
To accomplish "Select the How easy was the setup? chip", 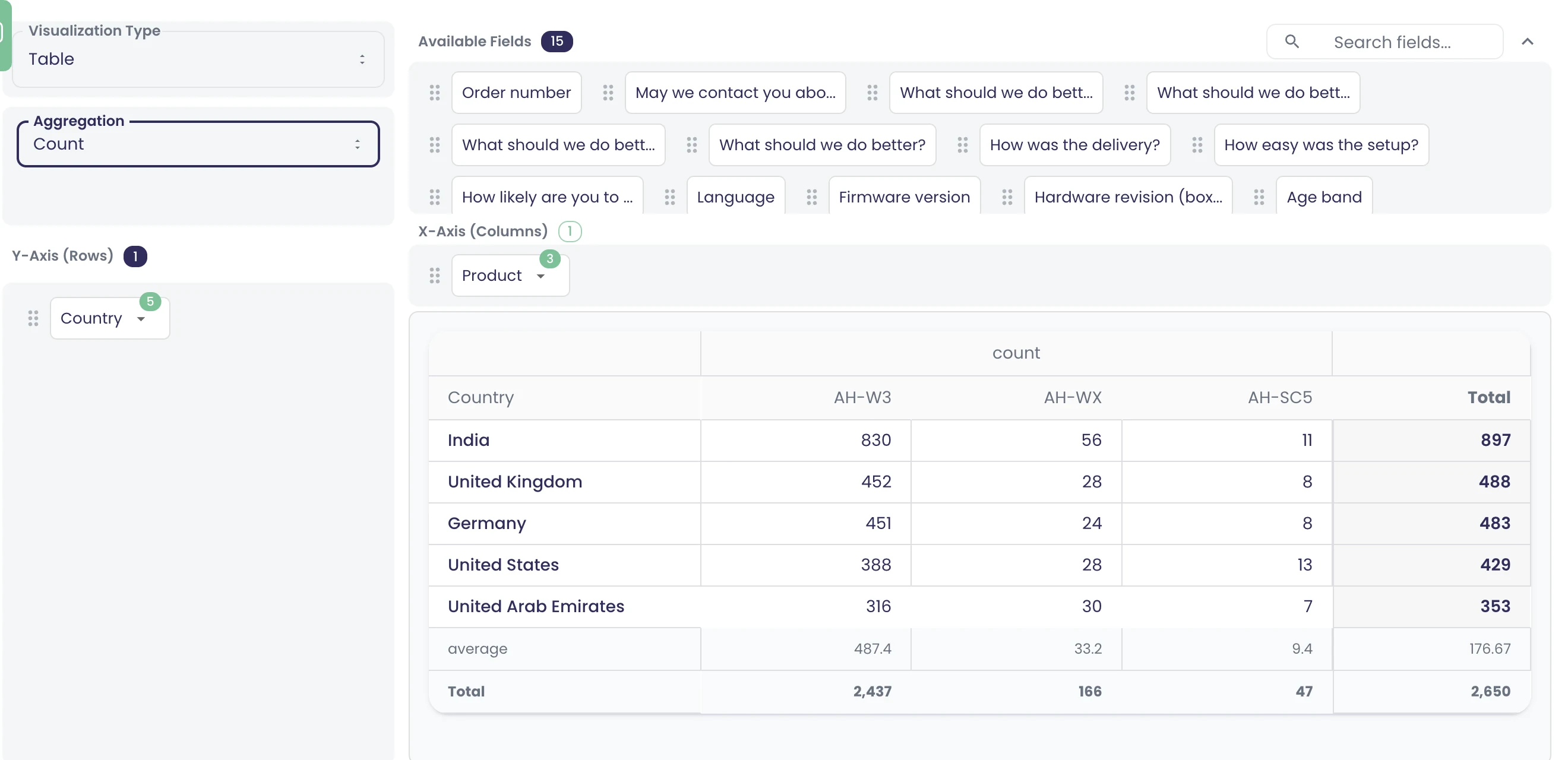I will (x=1322, y=145).
